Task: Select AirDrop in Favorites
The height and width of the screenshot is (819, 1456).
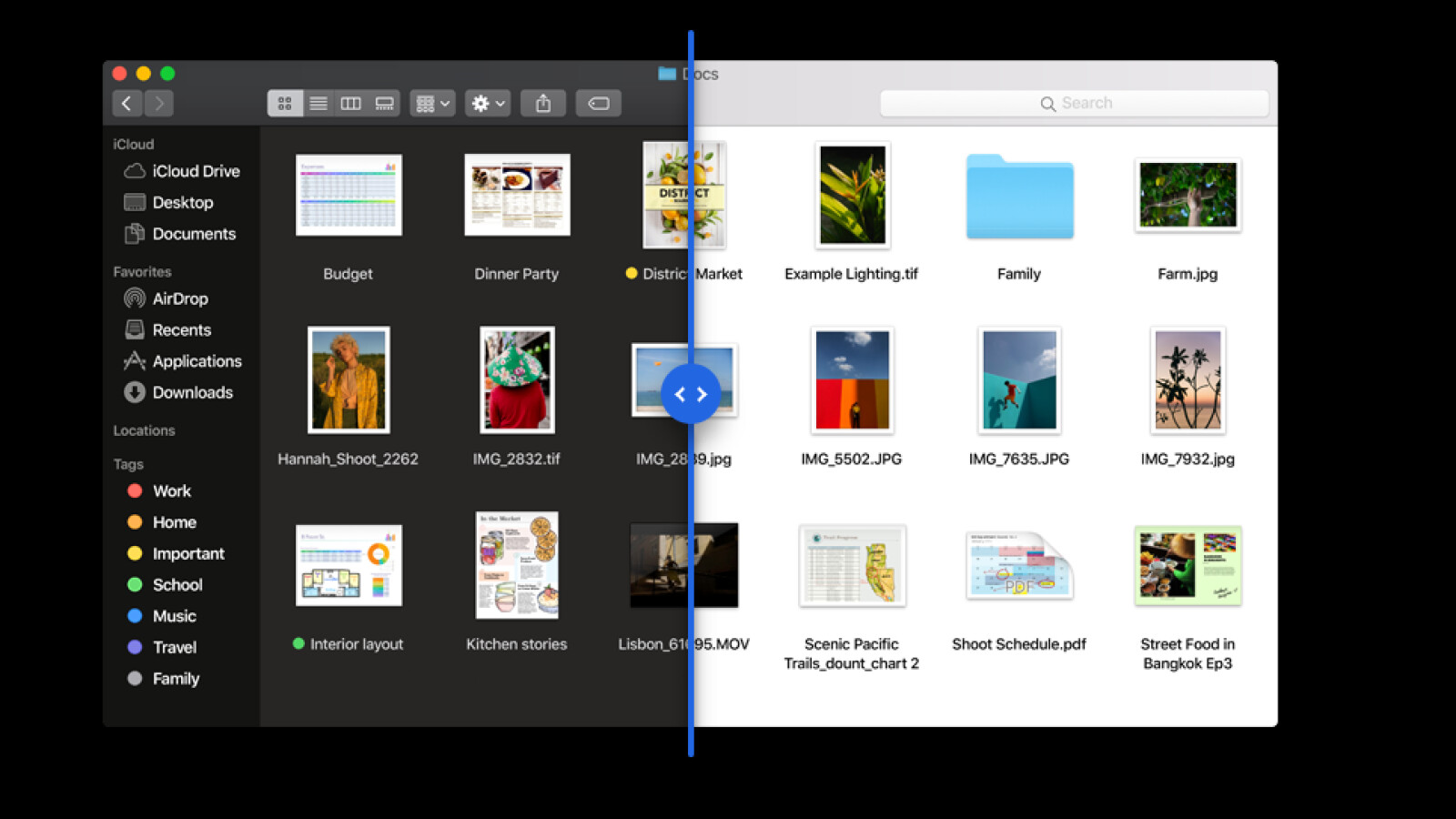Action: (x=179, y=298)
